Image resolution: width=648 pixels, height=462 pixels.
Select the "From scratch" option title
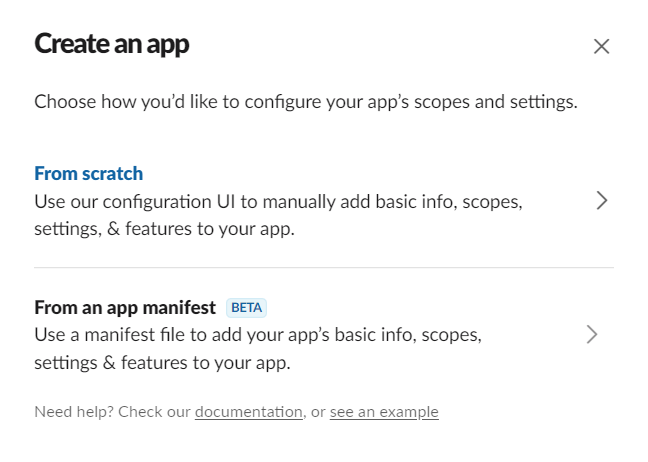(88, 173)
